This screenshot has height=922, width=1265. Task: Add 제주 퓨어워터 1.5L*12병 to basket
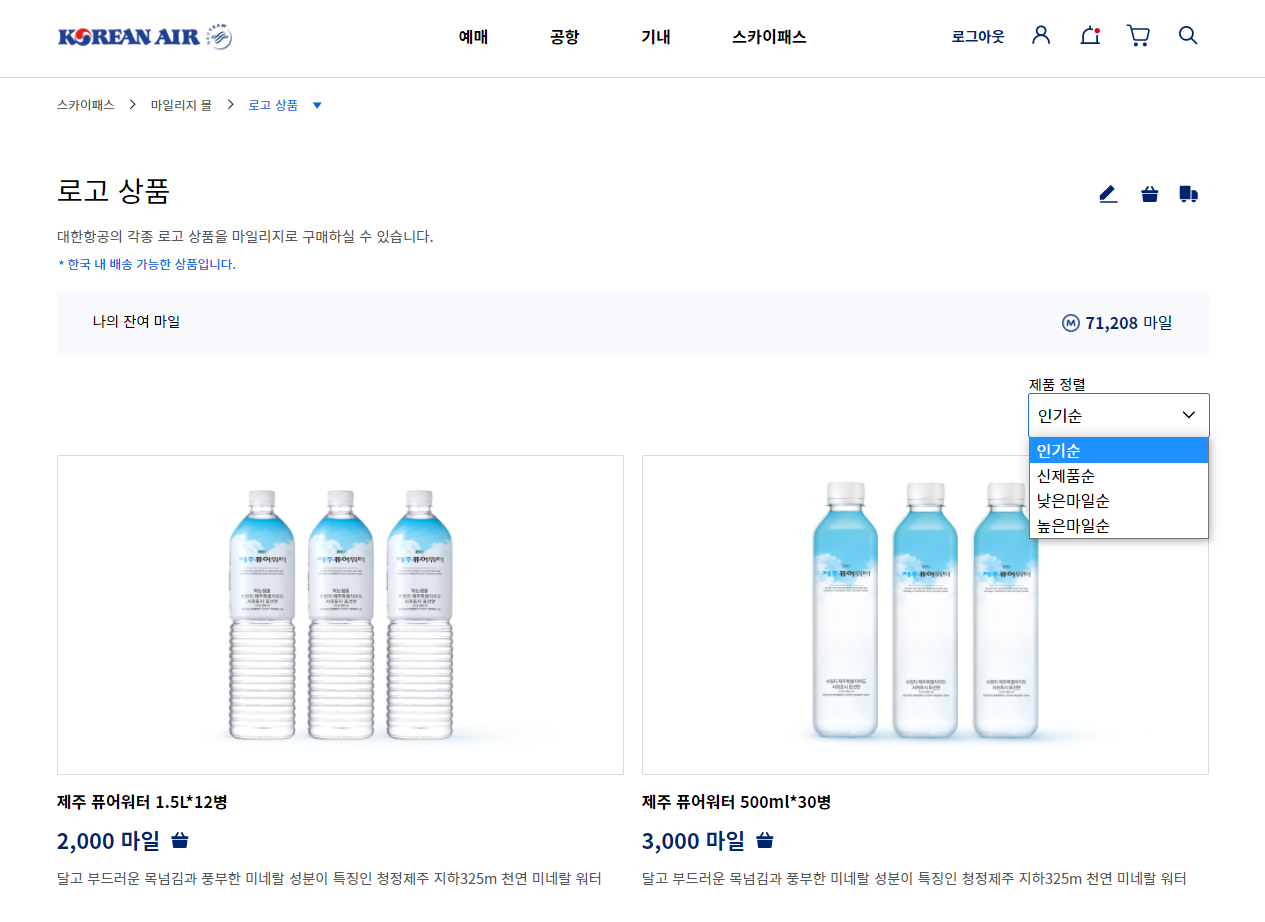(x=180, y=840)
